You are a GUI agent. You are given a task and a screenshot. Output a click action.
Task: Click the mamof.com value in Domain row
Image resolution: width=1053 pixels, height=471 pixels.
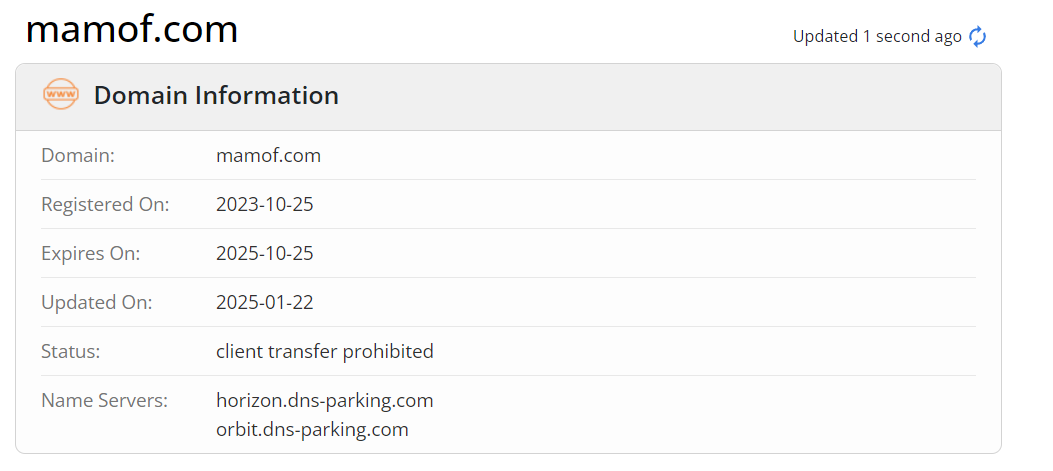point(268,156)
